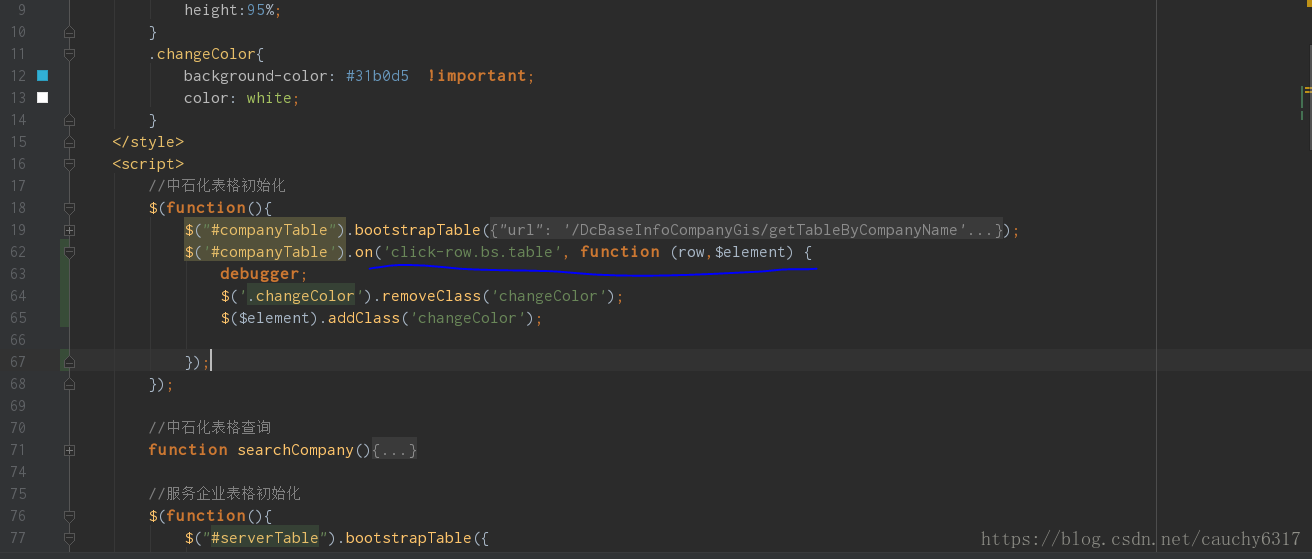The width and height of the screenshot is (1312, 559).
Task: Expand the folded bootstrapTable block on line 19
Action: point(69,230)
